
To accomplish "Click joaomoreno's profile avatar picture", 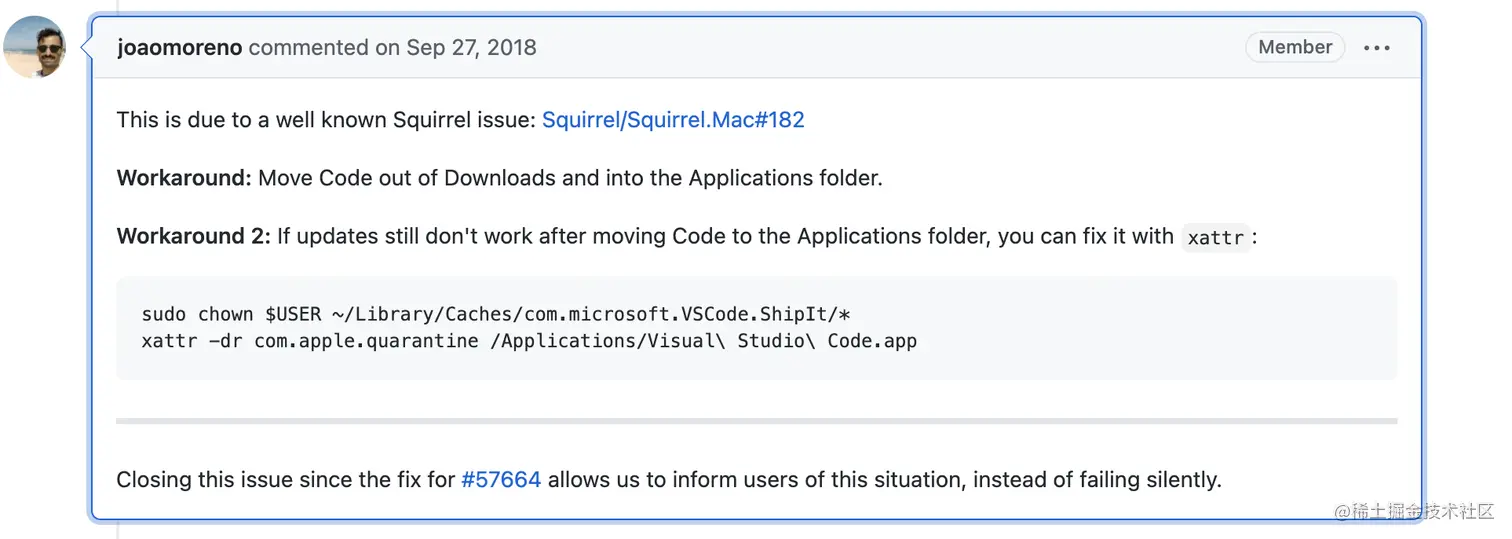I will 35,47.
